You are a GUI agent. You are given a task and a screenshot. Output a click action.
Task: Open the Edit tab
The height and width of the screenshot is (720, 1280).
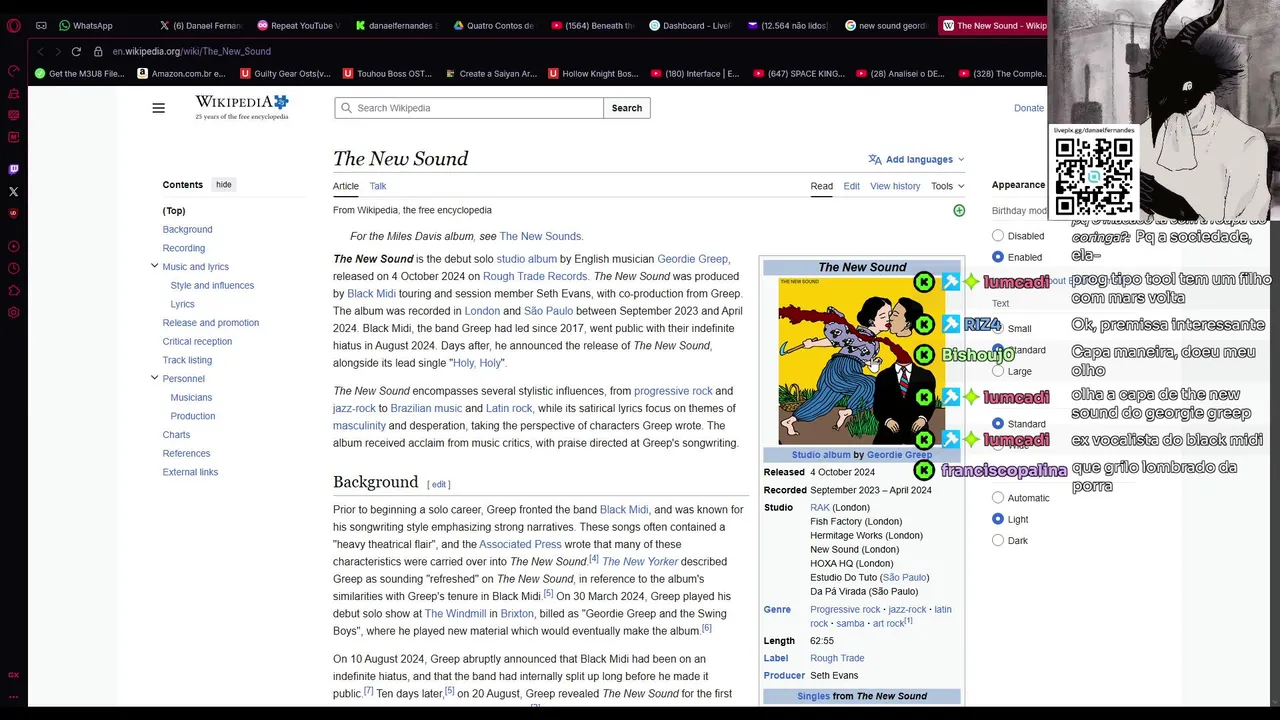851,186
